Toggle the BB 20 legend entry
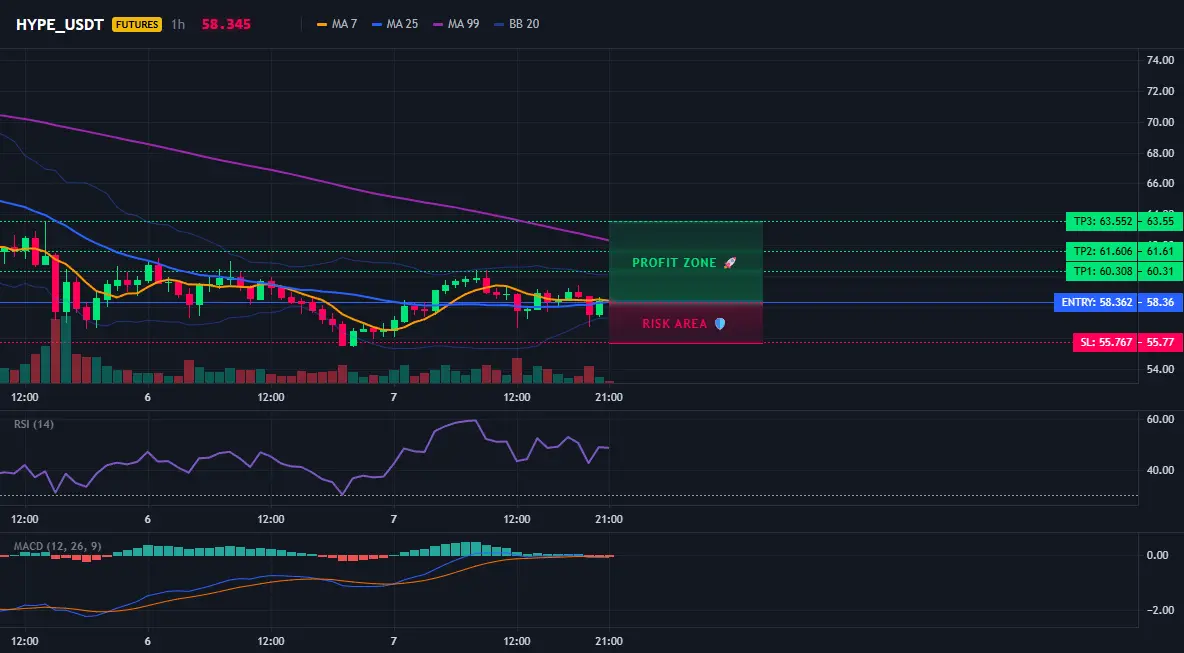 click(516, 24)
